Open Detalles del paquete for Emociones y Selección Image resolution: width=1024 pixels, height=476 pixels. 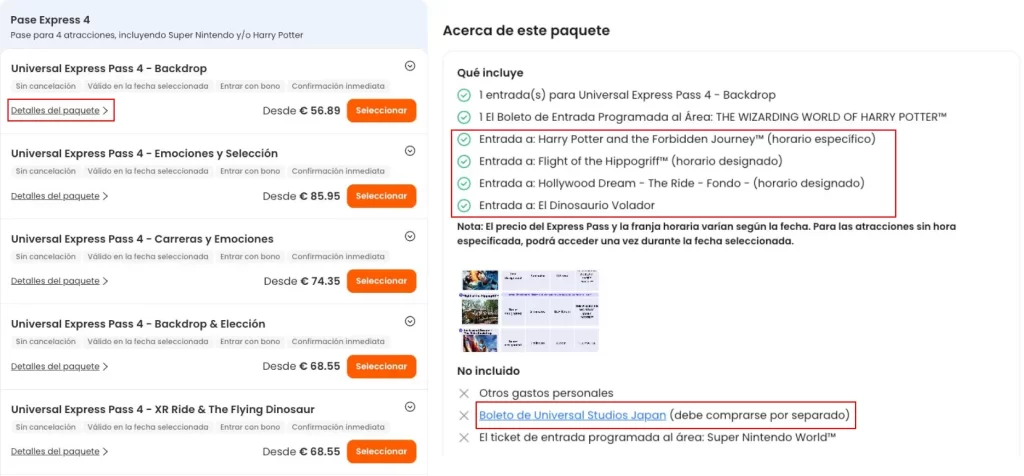(59, 196)
